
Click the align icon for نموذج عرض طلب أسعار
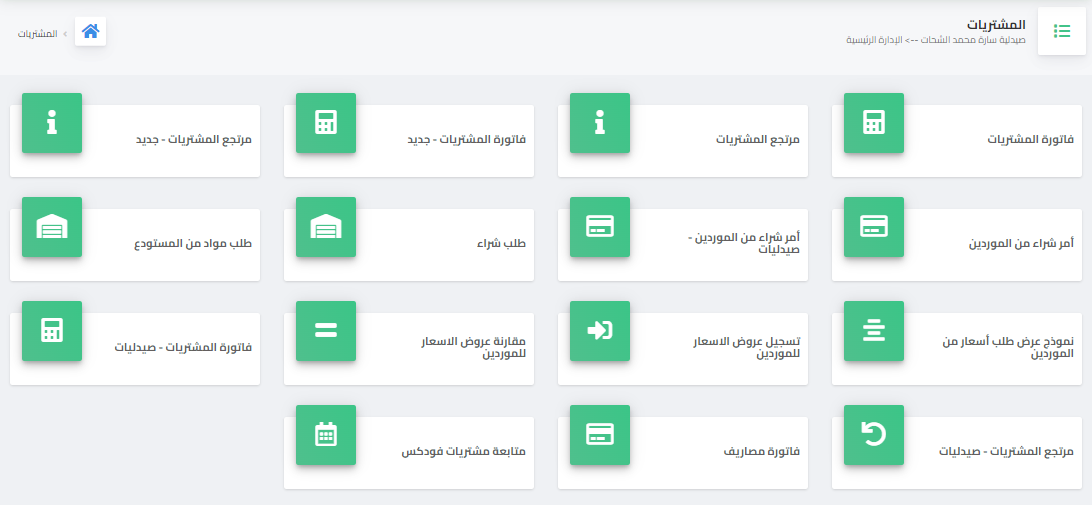pos(873,331)
